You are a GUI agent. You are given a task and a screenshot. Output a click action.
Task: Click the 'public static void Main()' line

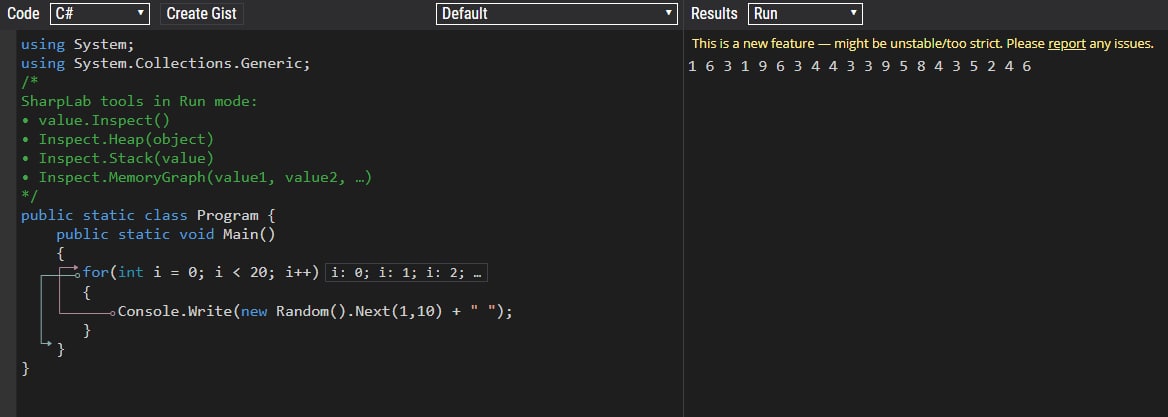[x=166, y=235]
